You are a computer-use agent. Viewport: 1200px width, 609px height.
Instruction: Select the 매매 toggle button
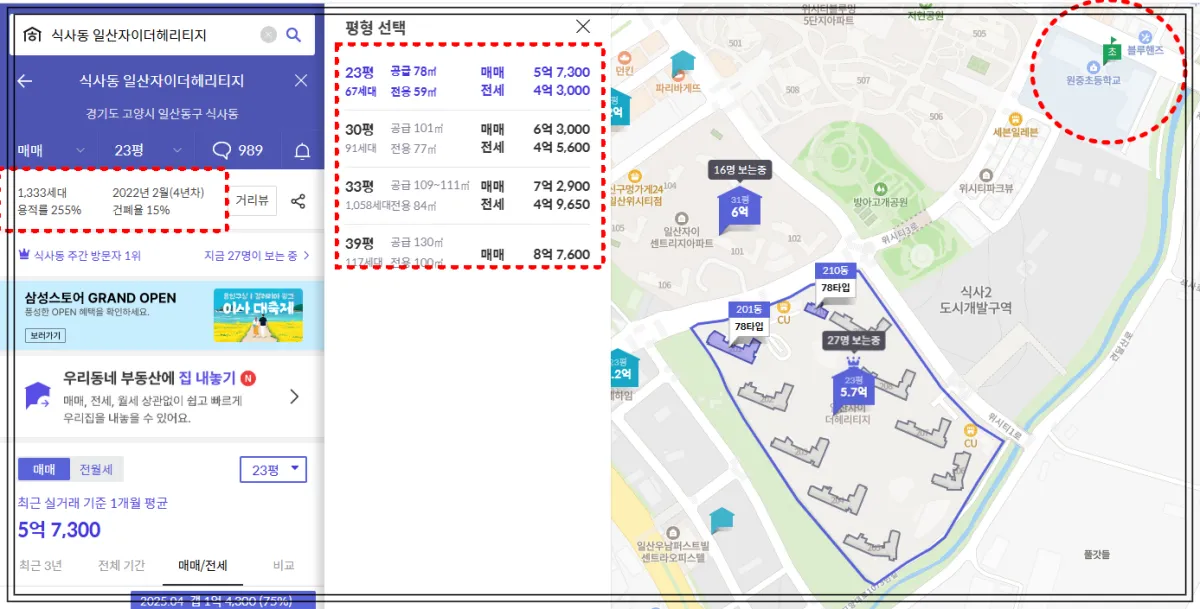click(44, 469)
